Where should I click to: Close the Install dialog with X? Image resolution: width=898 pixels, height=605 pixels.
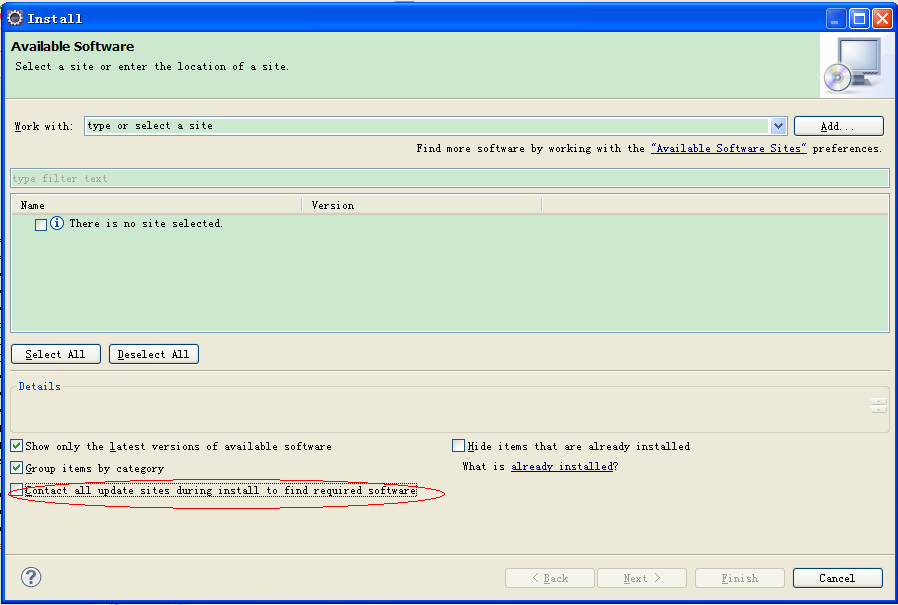point(882,18)
